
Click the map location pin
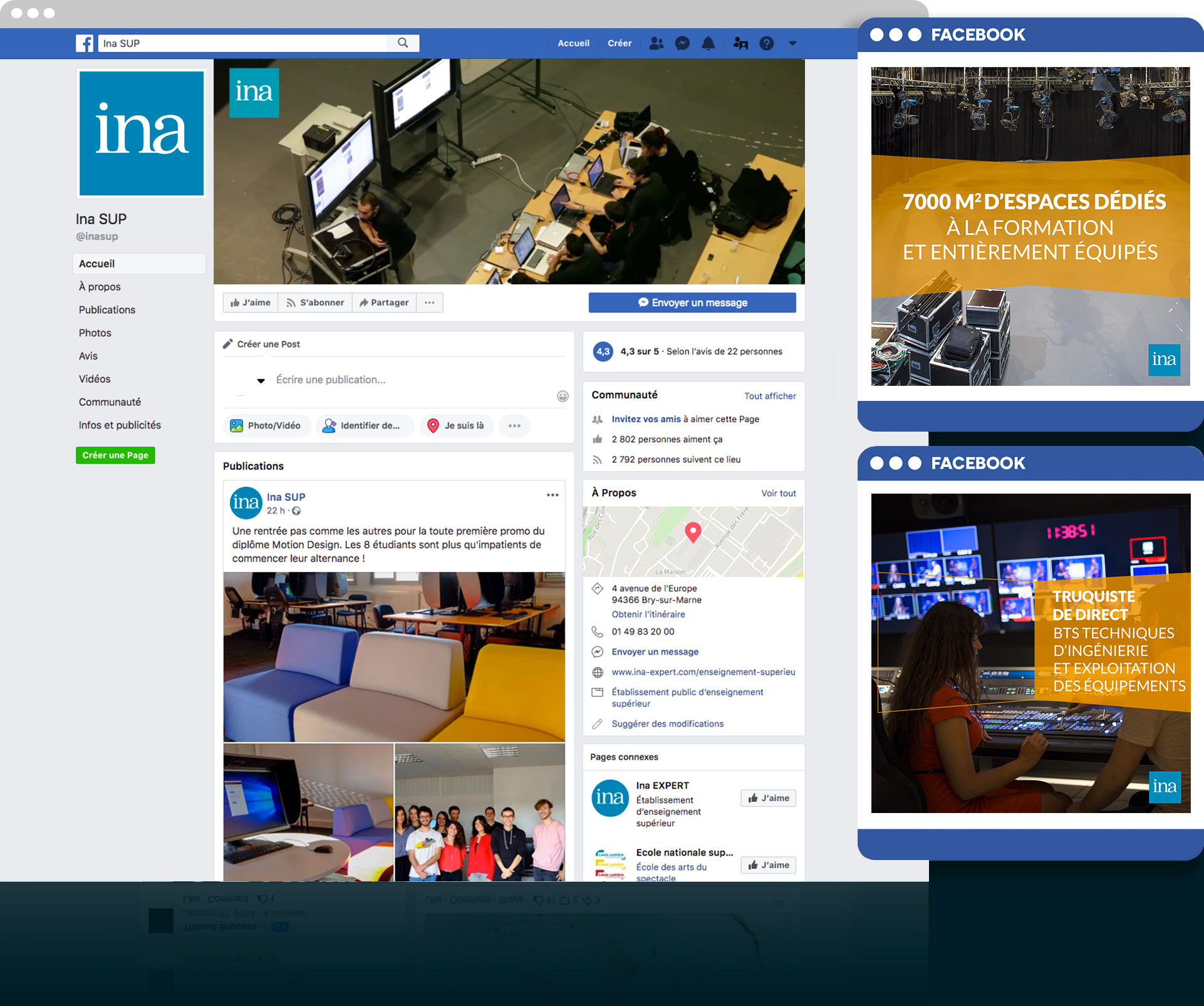pyautogui.click(x=693, y=532)
